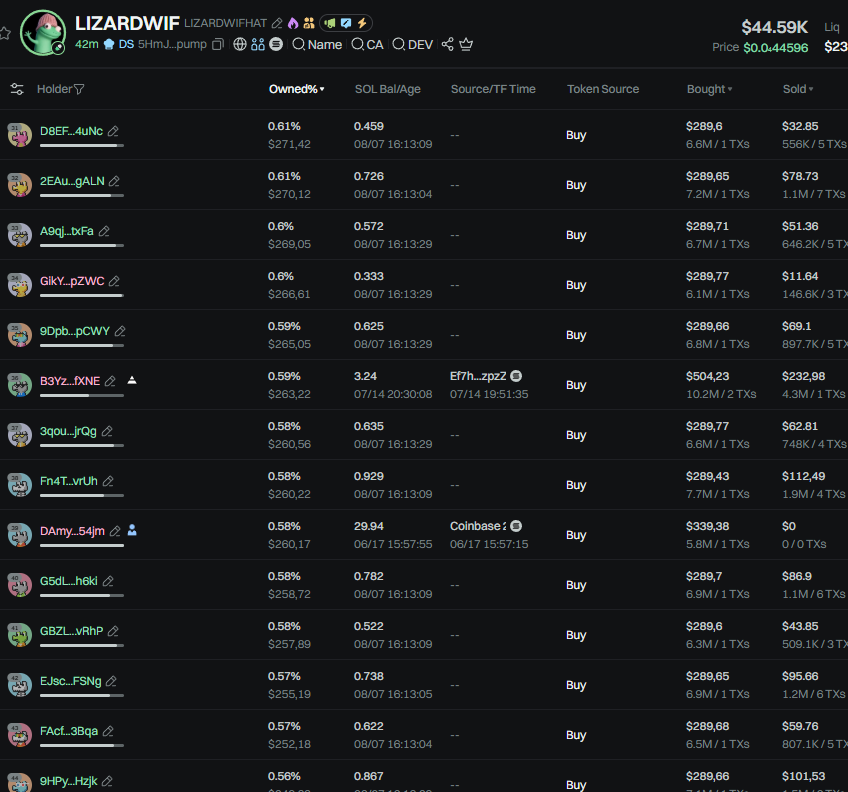Click the purple flame icon
This screenshot has width=848, height=792.
pos(293,23)
